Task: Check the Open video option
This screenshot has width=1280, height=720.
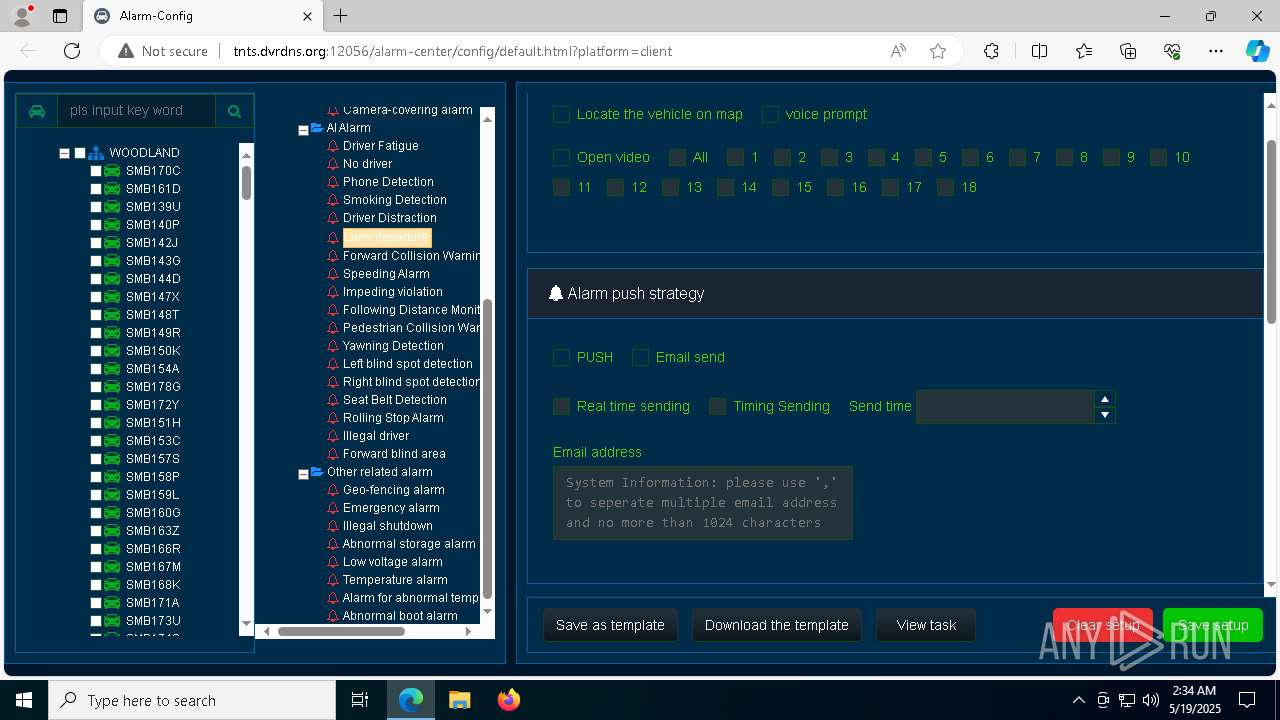Action: click(x=561, y=157)
